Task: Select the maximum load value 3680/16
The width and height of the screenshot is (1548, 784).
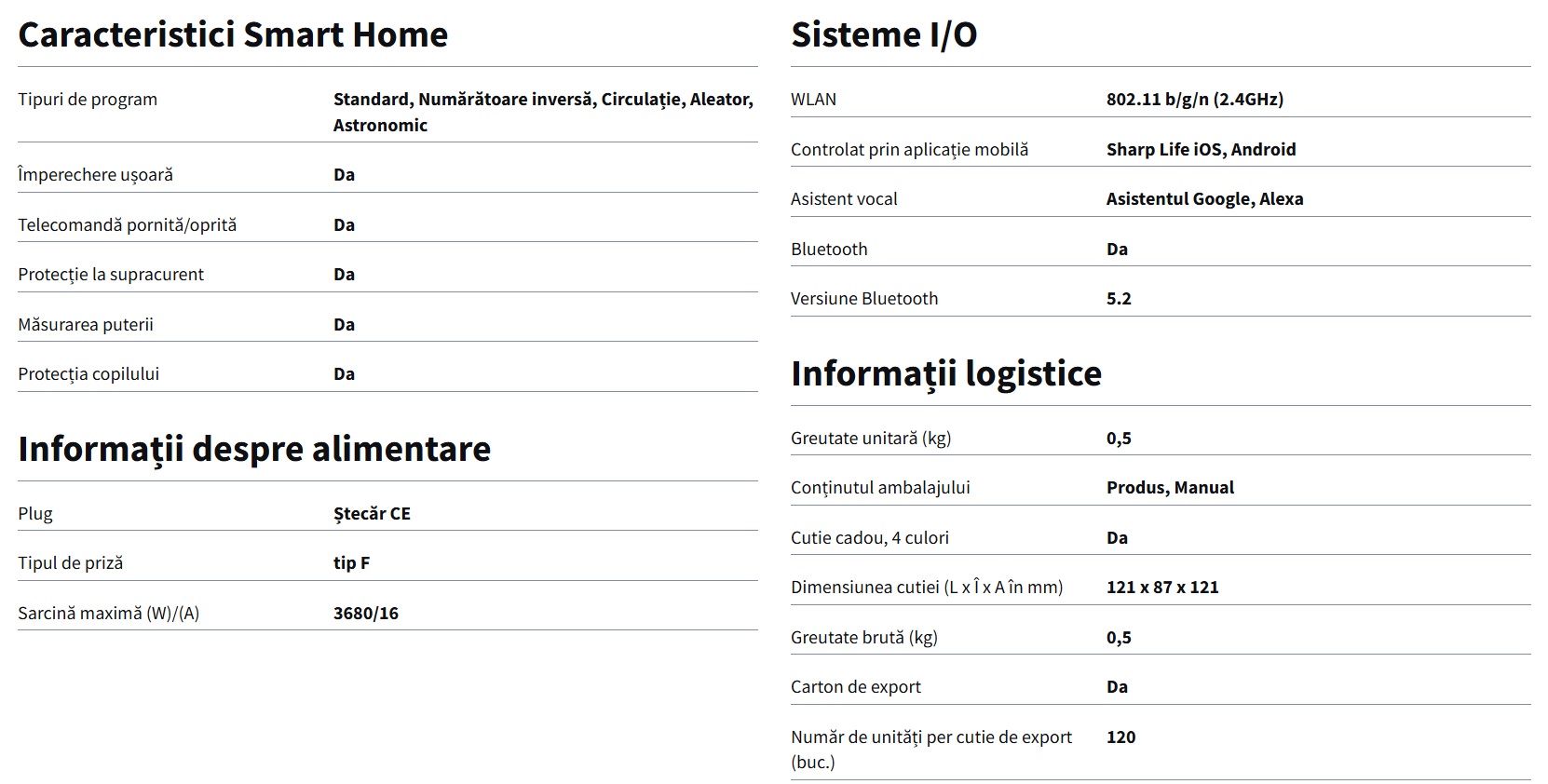Action: tap(365, 614)
